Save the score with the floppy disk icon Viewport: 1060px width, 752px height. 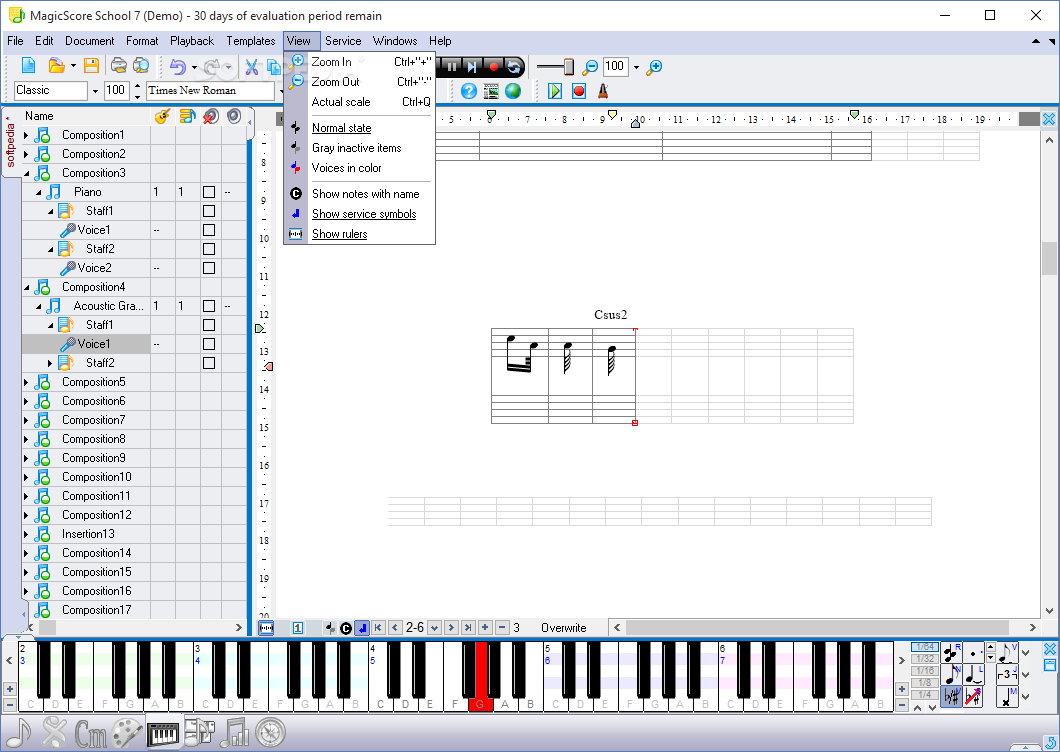coord(91,66)
